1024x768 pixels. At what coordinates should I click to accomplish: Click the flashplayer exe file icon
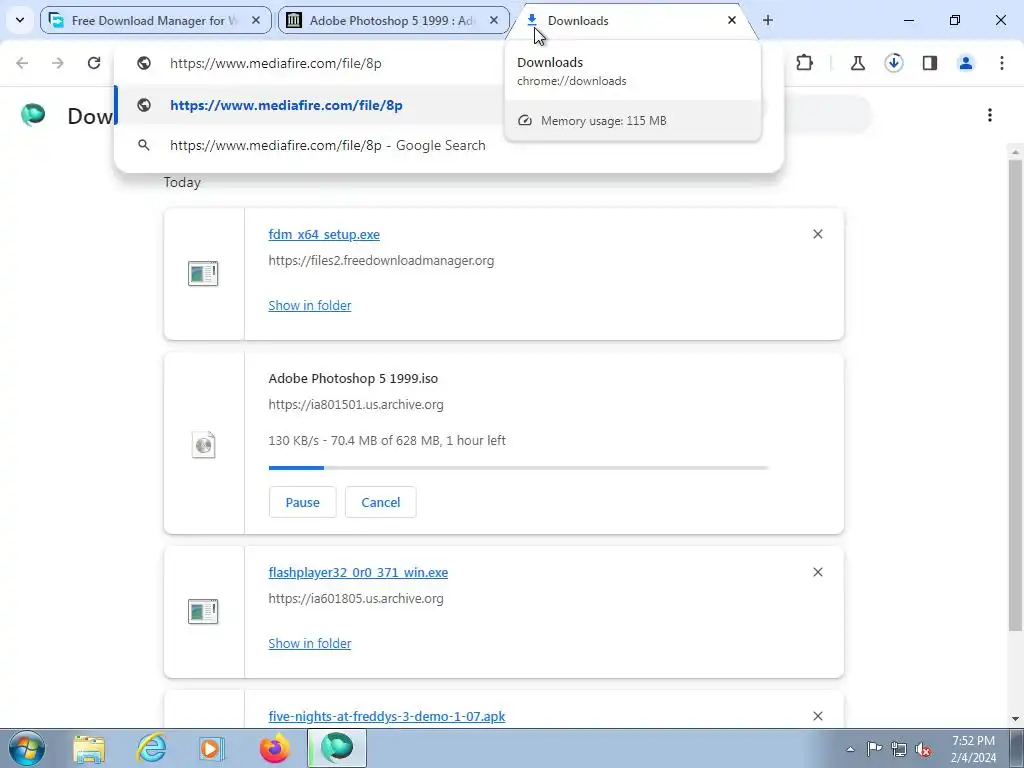pyautogui.click(x=203, y=612)
